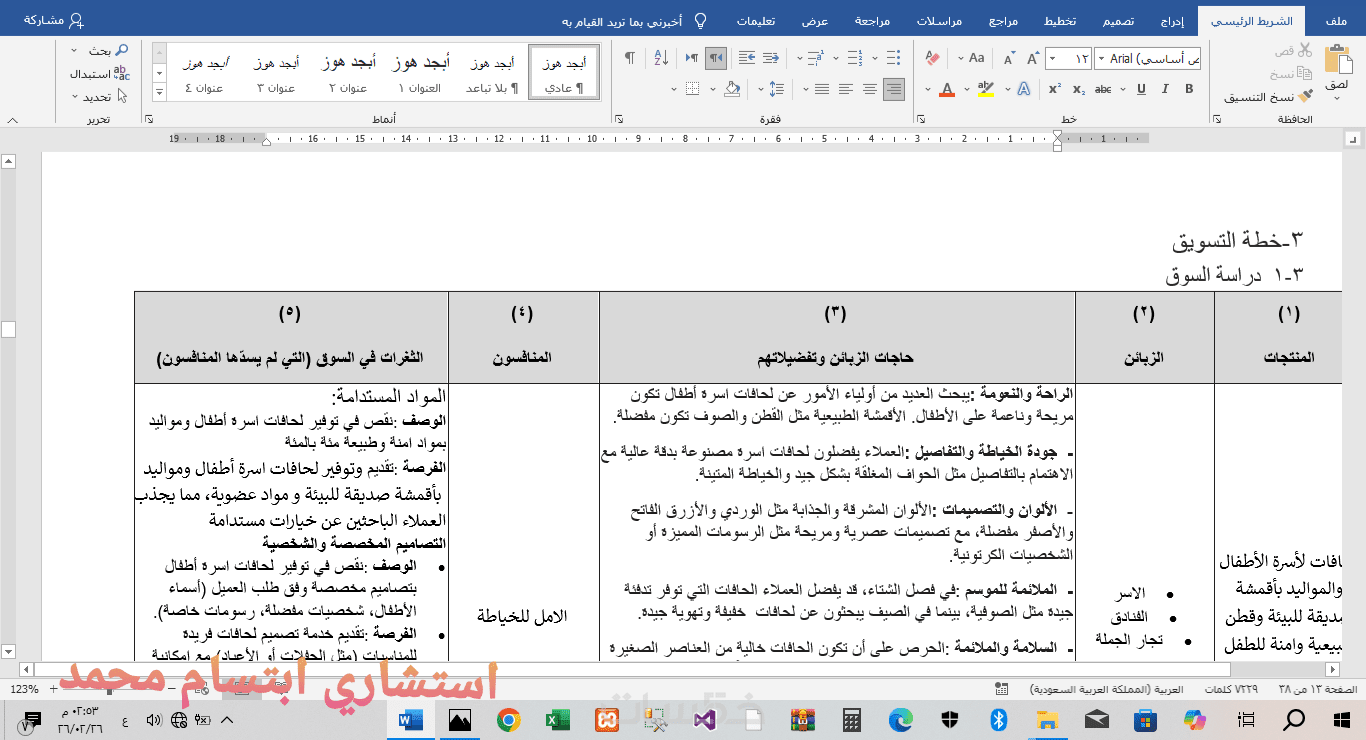Click the Find magnifier labeled بحث
The image size is (1366, 740).
tap(109, 50)
